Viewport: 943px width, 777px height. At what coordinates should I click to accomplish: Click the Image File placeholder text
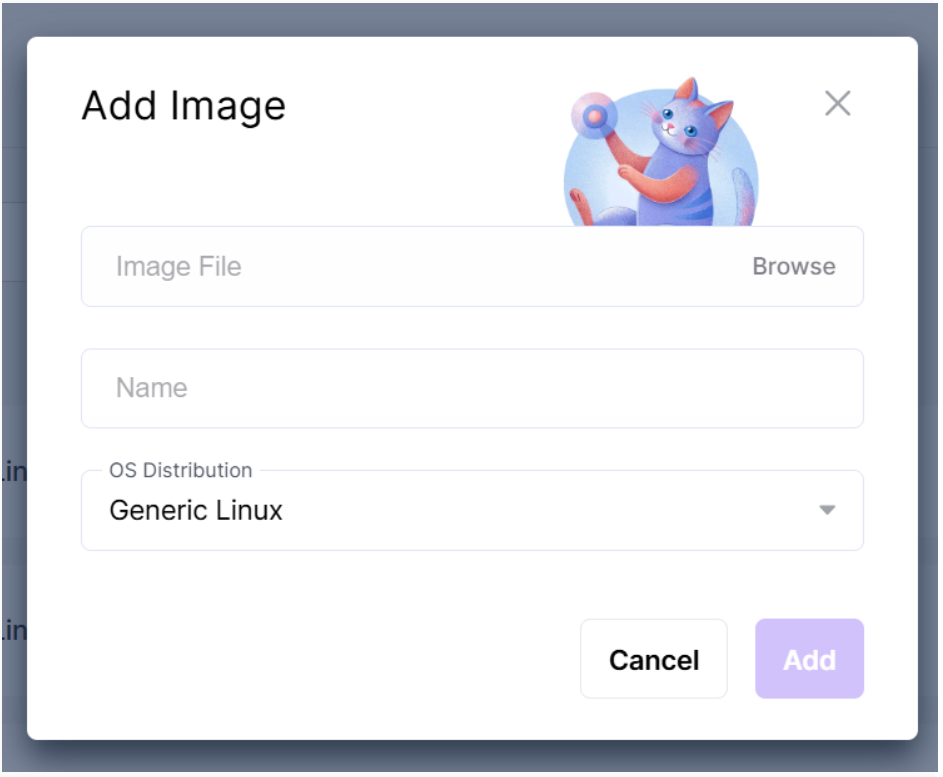(x=179, y=266)
